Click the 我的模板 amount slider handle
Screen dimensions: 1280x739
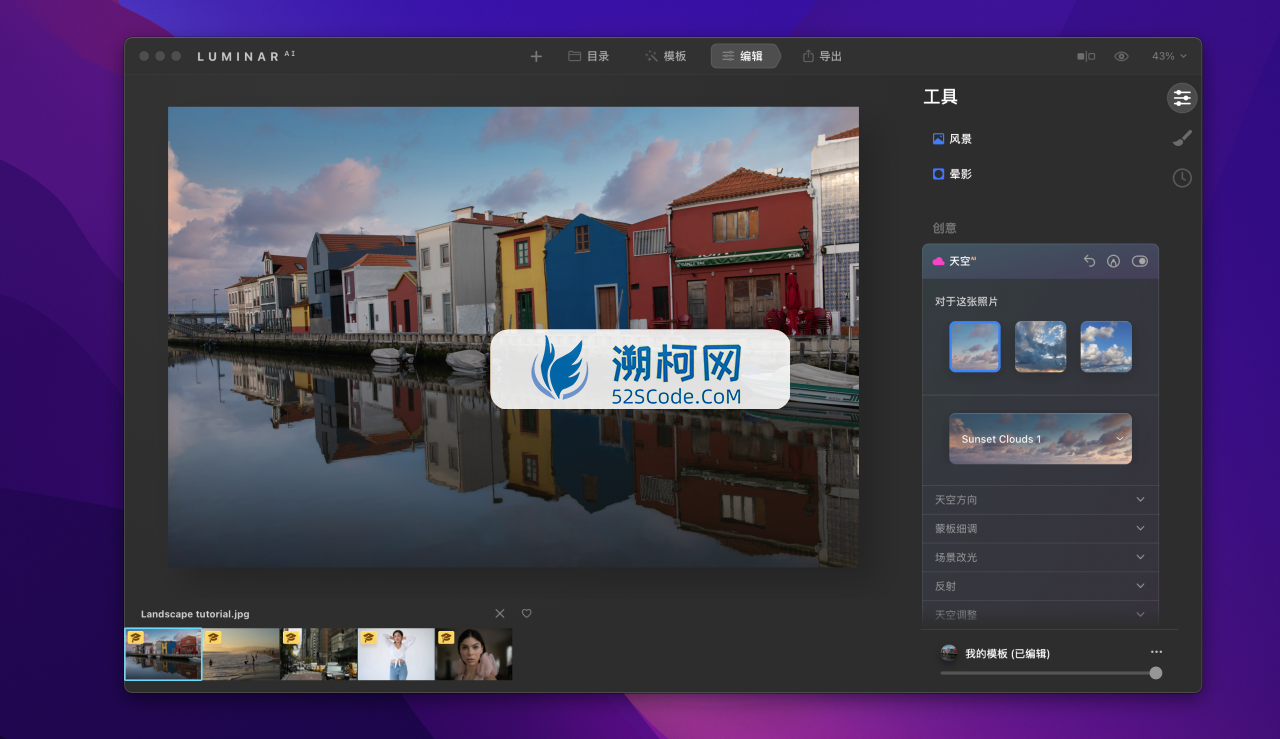(1156, 673)
